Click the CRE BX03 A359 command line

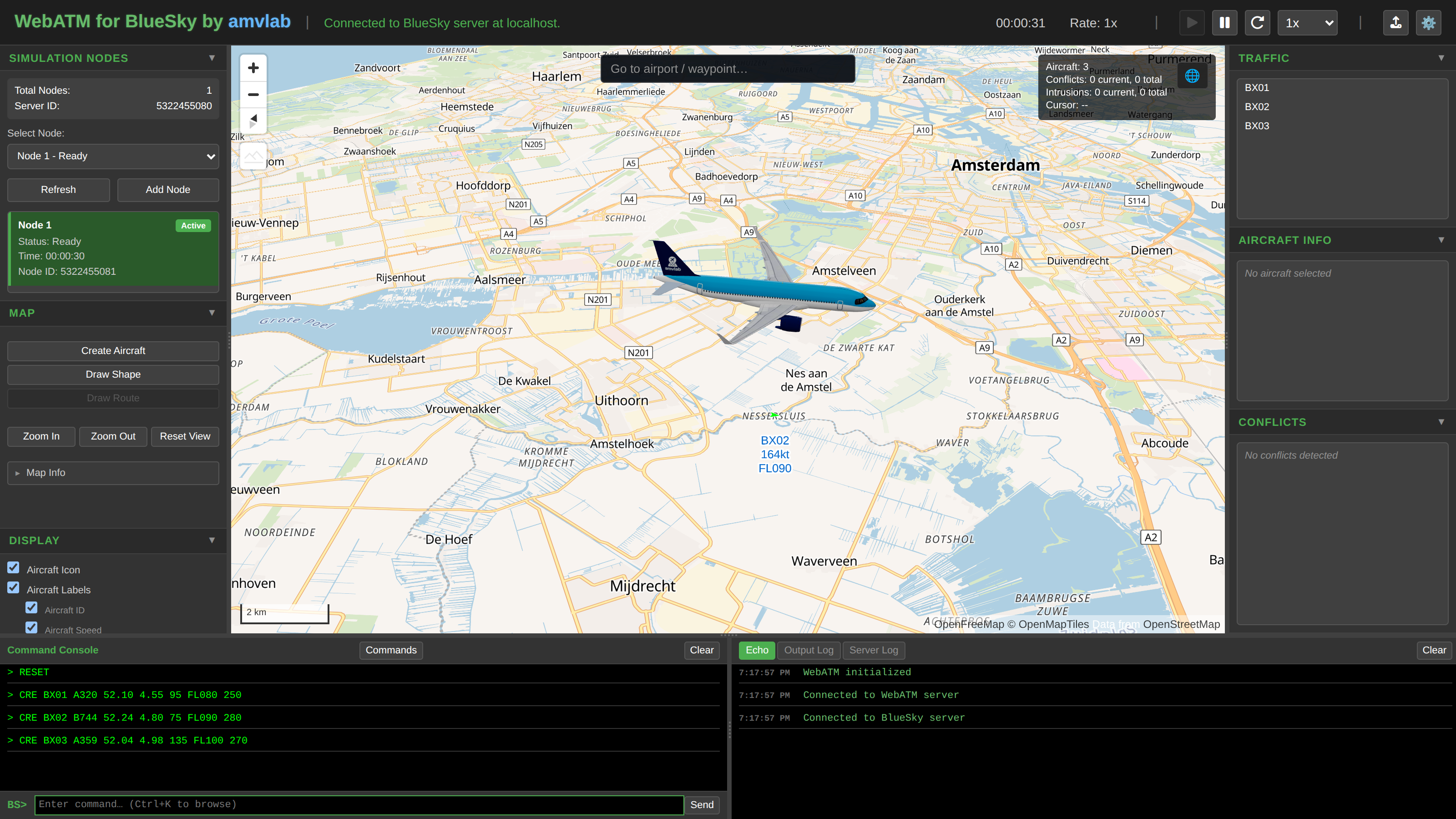pos(364,740)
